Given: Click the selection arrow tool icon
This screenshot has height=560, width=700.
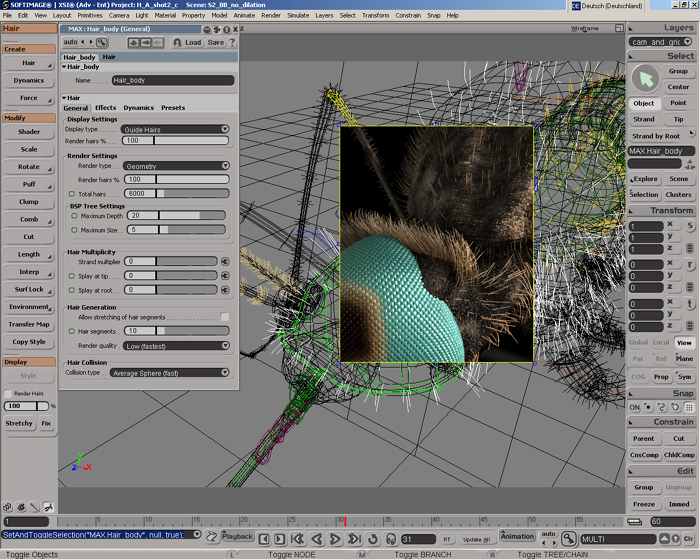Looking at the screenshot, I should [x=645, y=77].
